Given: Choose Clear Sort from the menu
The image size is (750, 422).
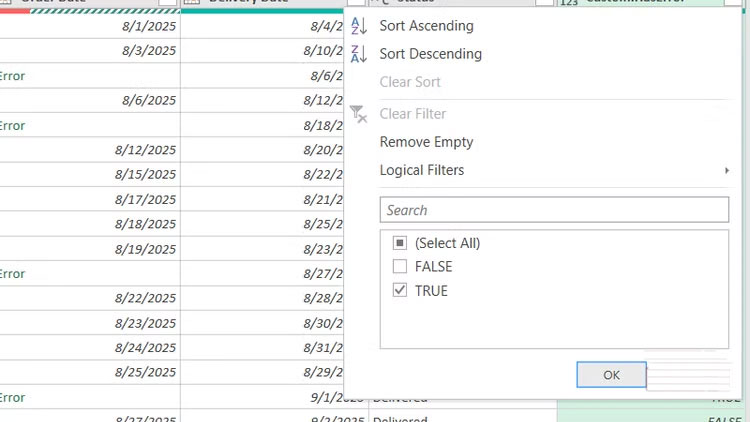Looking at the screenshot, I should tap(410, 82).
